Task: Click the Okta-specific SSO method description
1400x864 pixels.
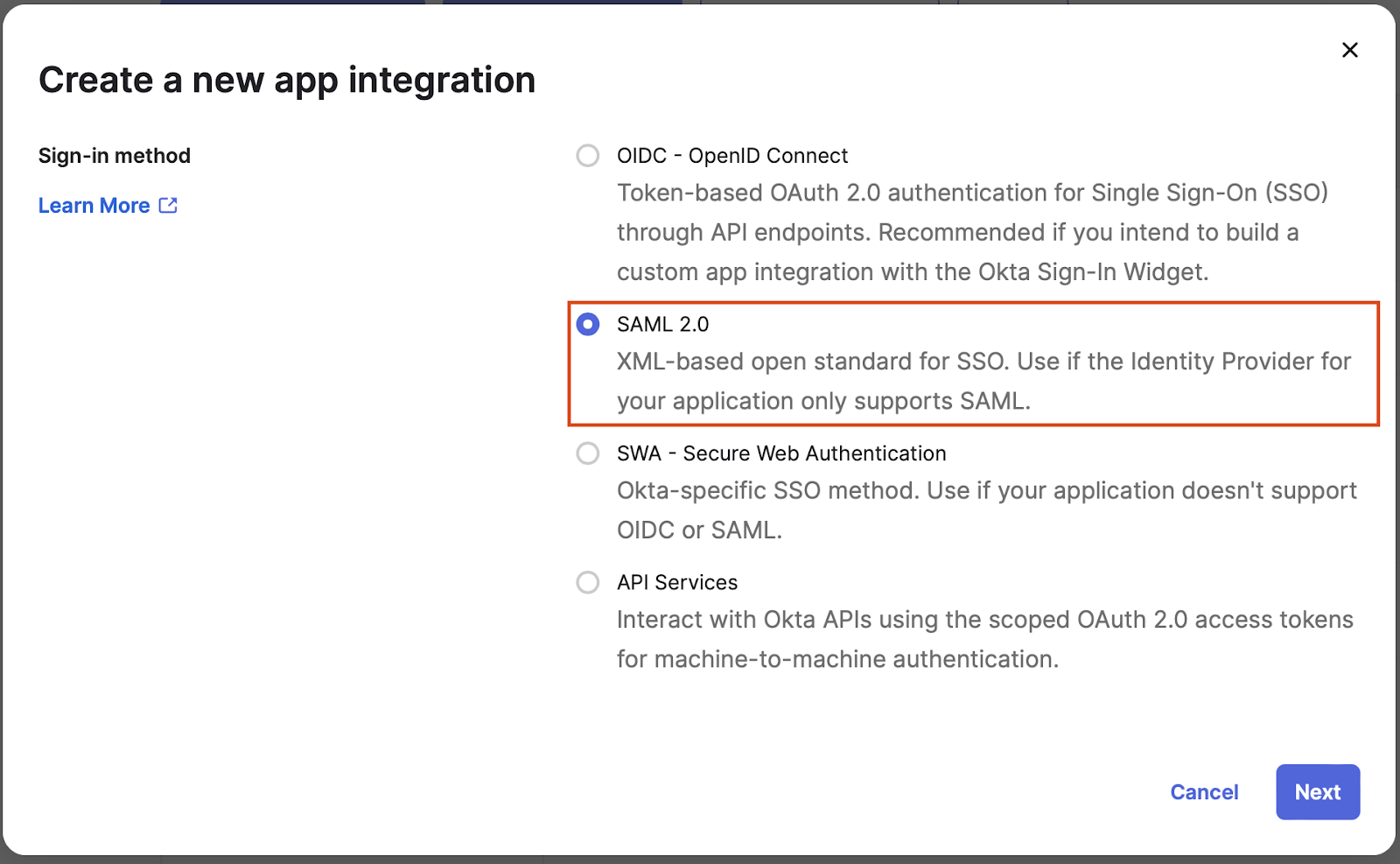Action: coord(986,510)
